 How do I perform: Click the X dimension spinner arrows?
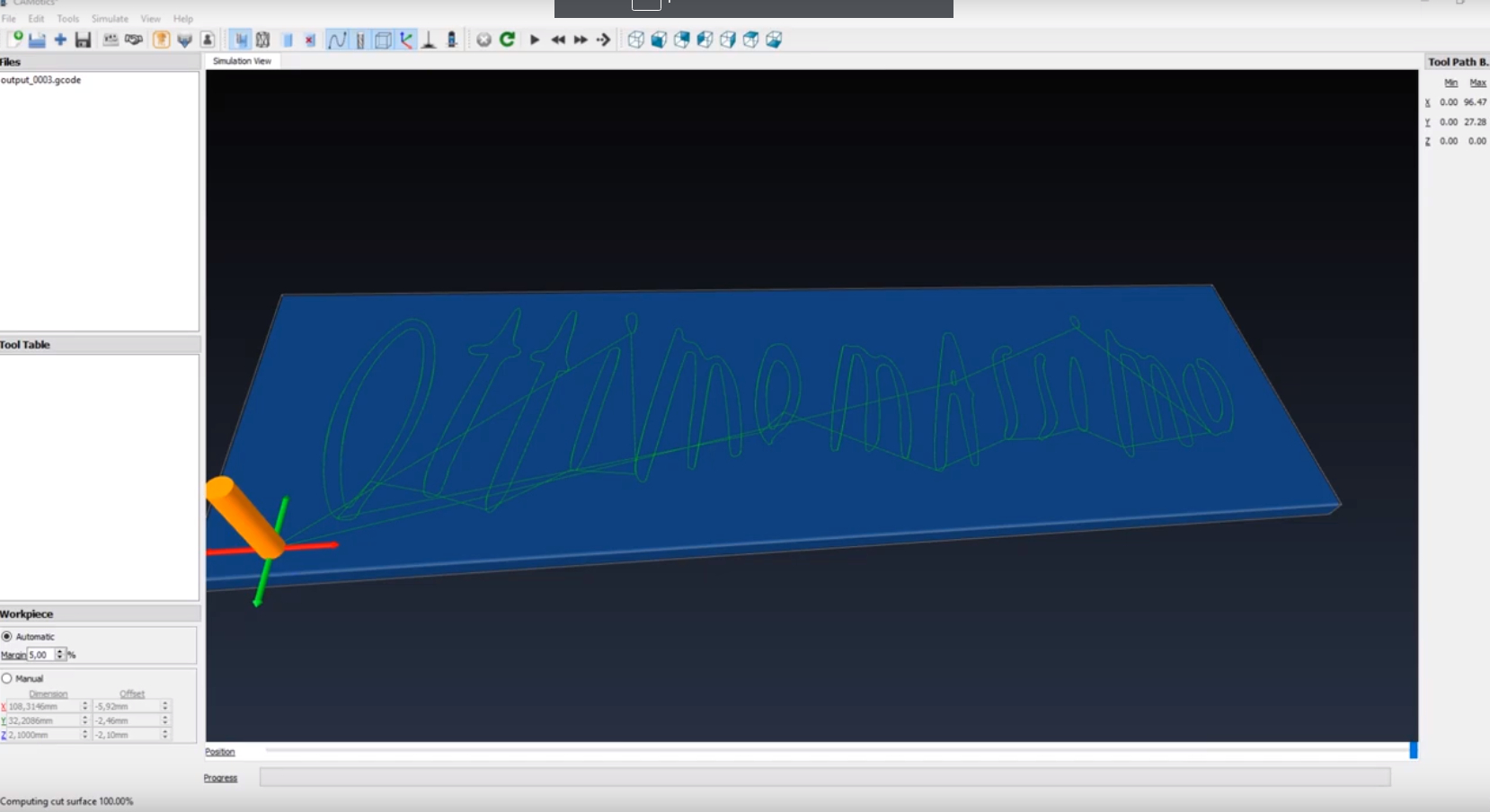[85, 707]
